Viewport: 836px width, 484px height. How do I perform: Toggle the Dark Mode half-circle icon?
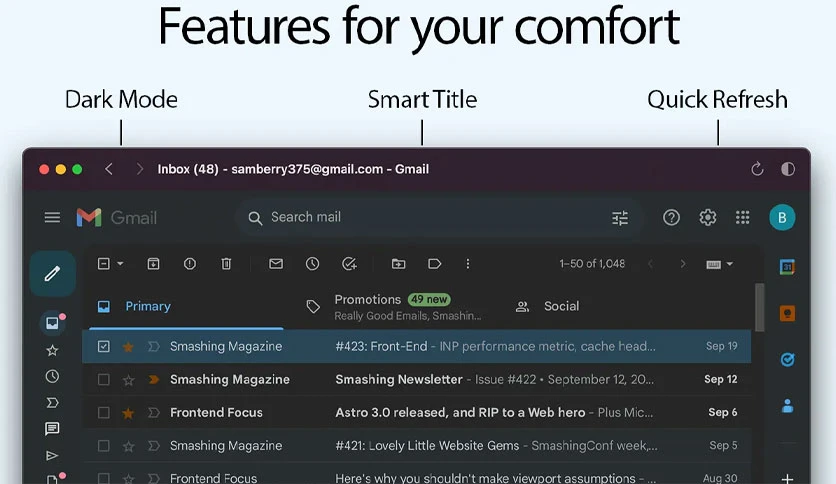787,169
